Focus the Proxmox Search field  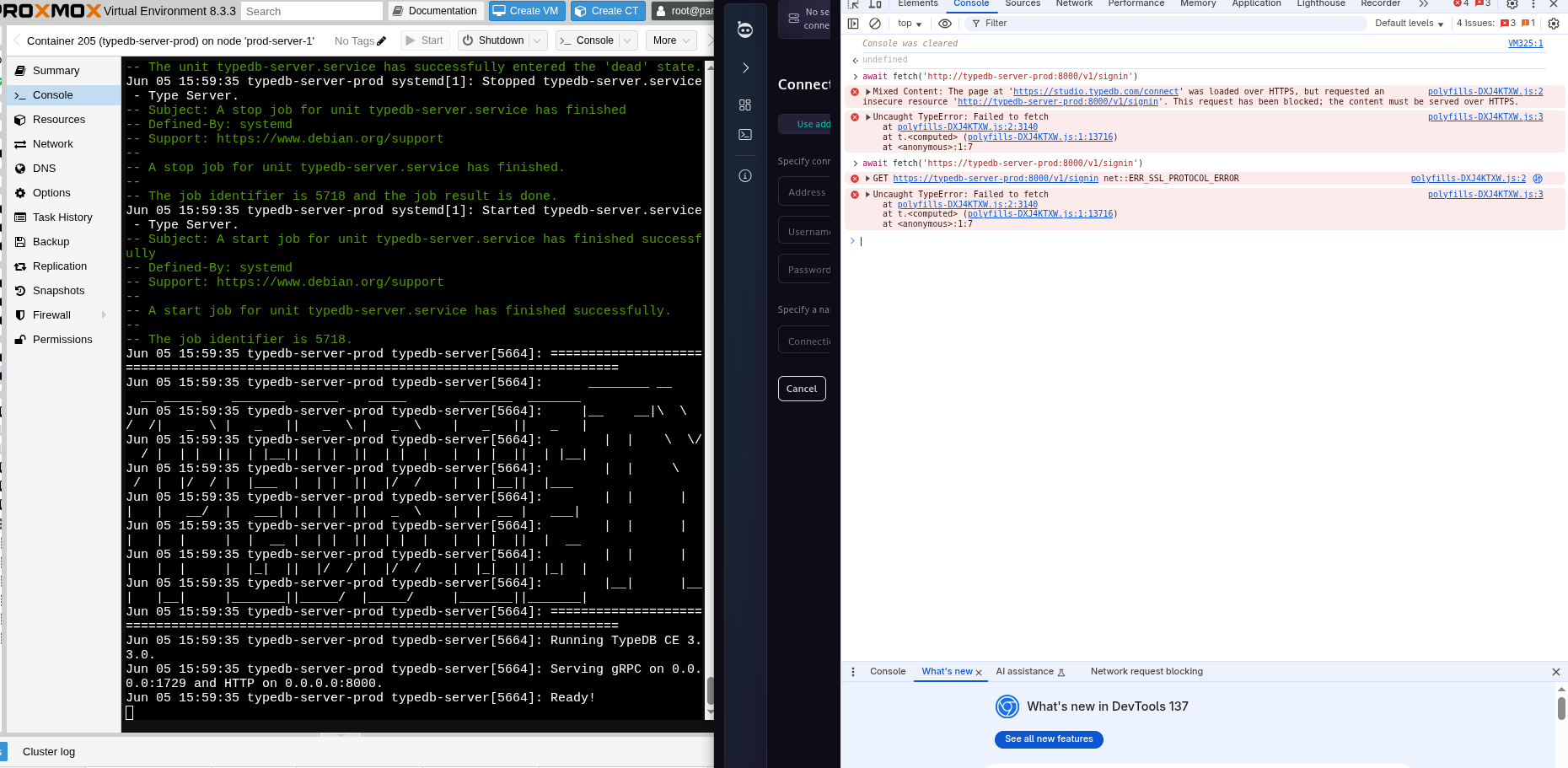pyautogui.click(x=312, y=11)
